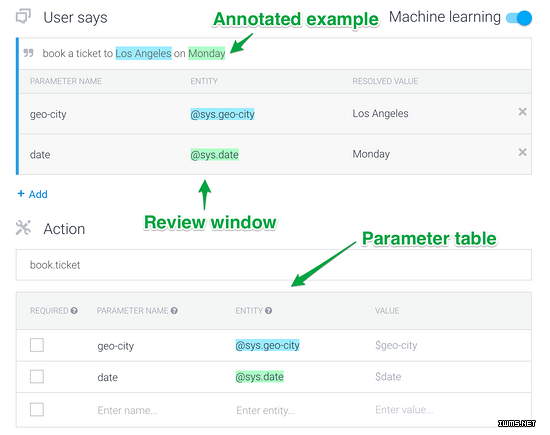Click the Entity help question icon
The image size is (550, 435).
click(x=268, y=310)
